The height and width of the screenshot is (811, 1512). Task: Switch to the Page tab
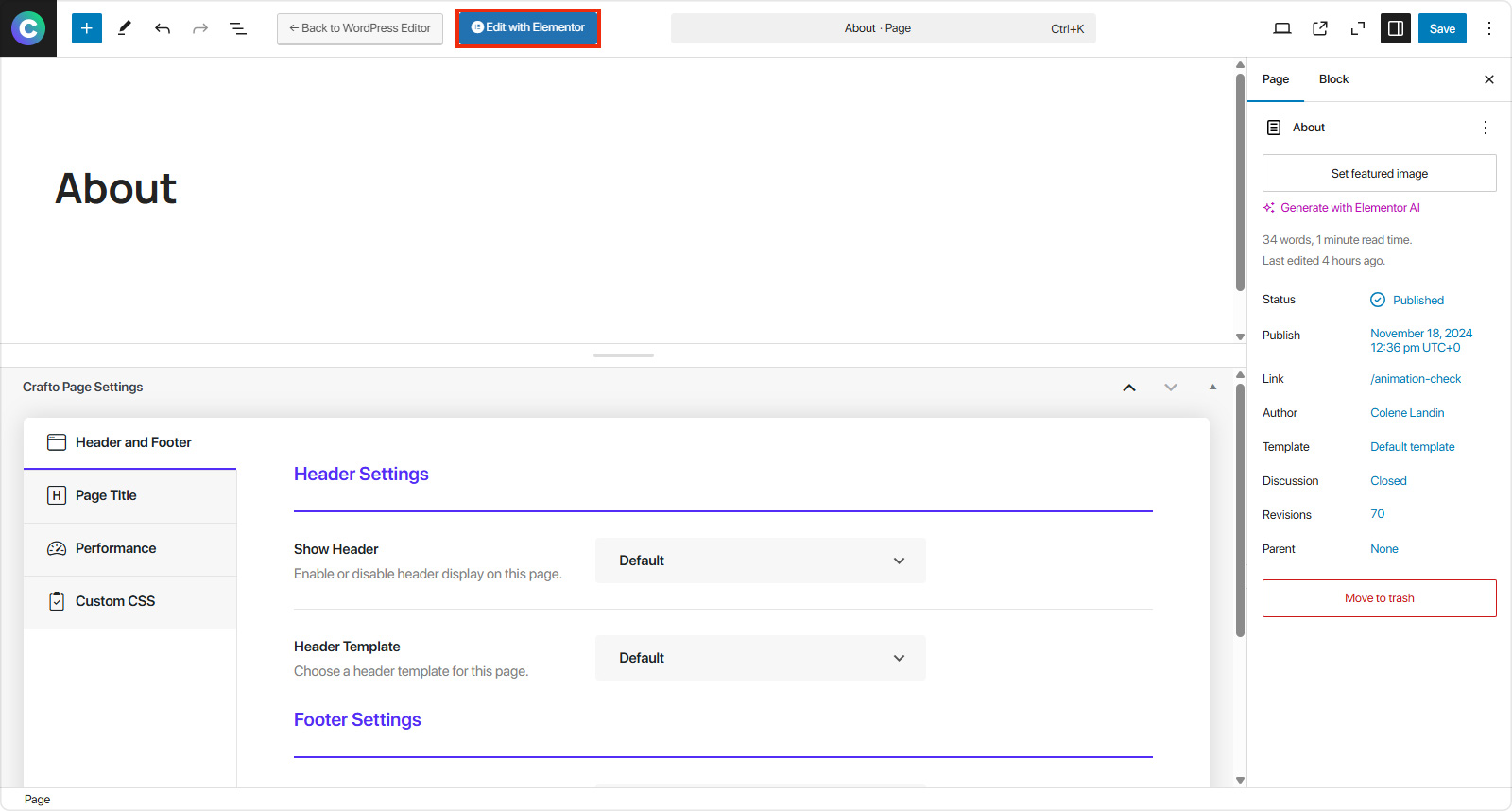[x=1276, y=79]
